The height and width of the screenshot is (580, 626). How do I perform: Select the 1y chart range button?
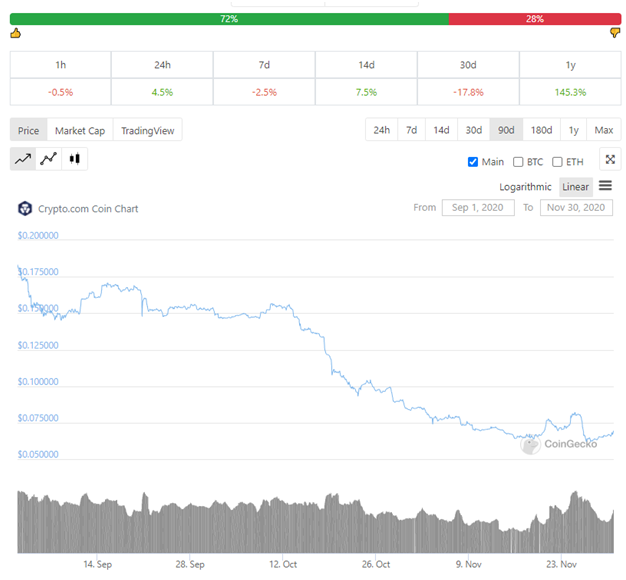point(573,130)
